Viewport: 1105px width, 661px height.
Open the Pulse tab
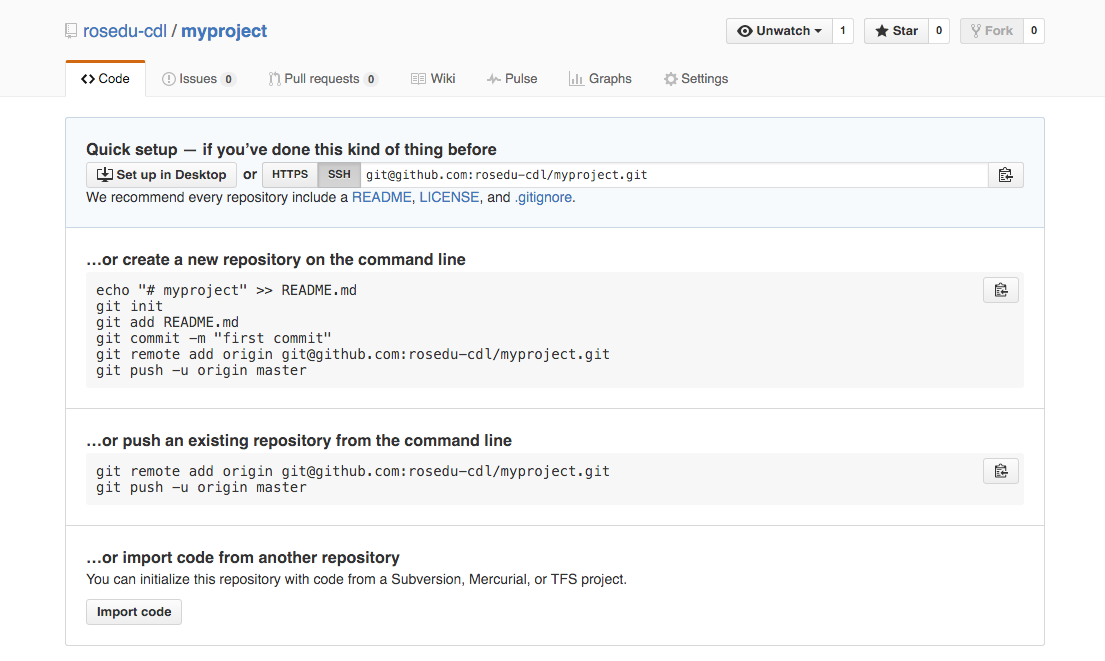tap(512, 79)
